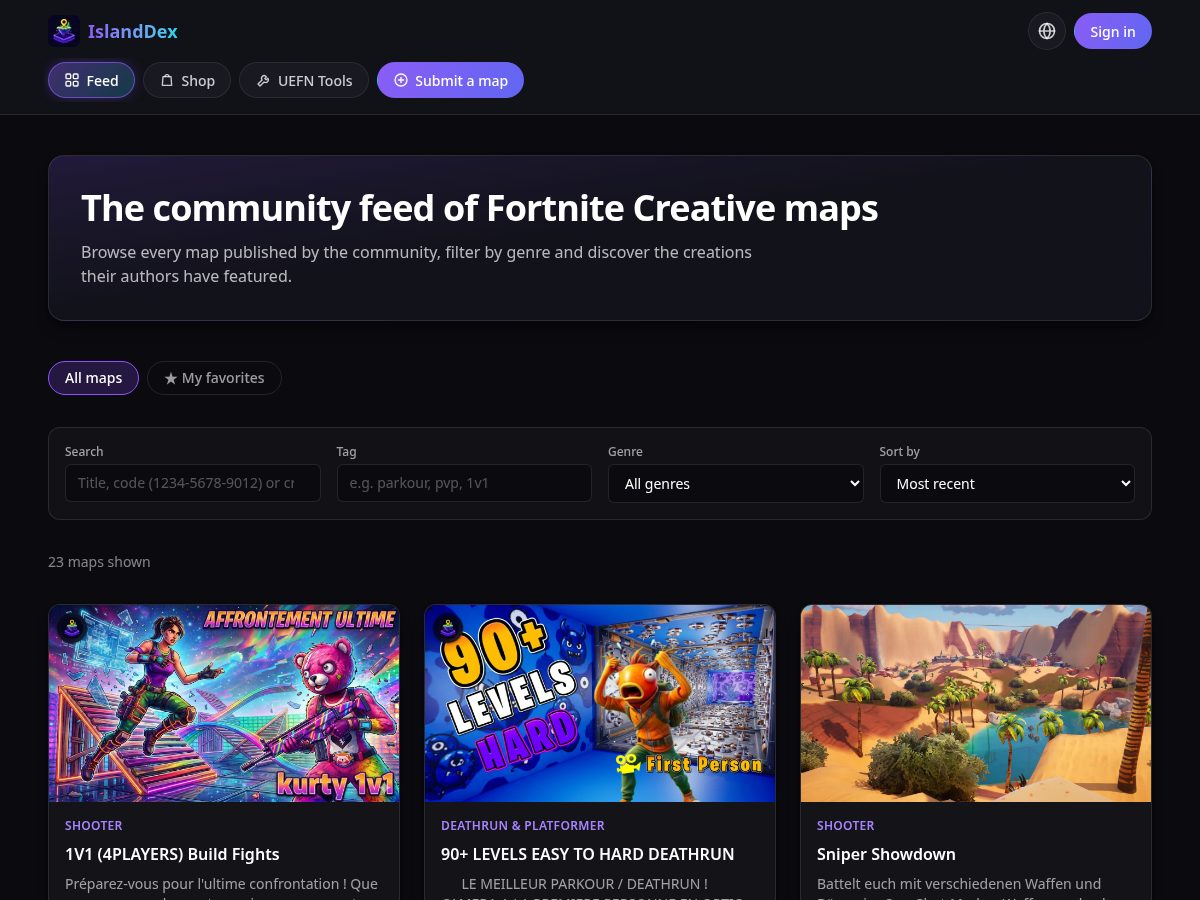The width and height of the screenshot is (1200, 900).
Task: Click the wrench icon in UEFN Tools
Action: point(263,80)
